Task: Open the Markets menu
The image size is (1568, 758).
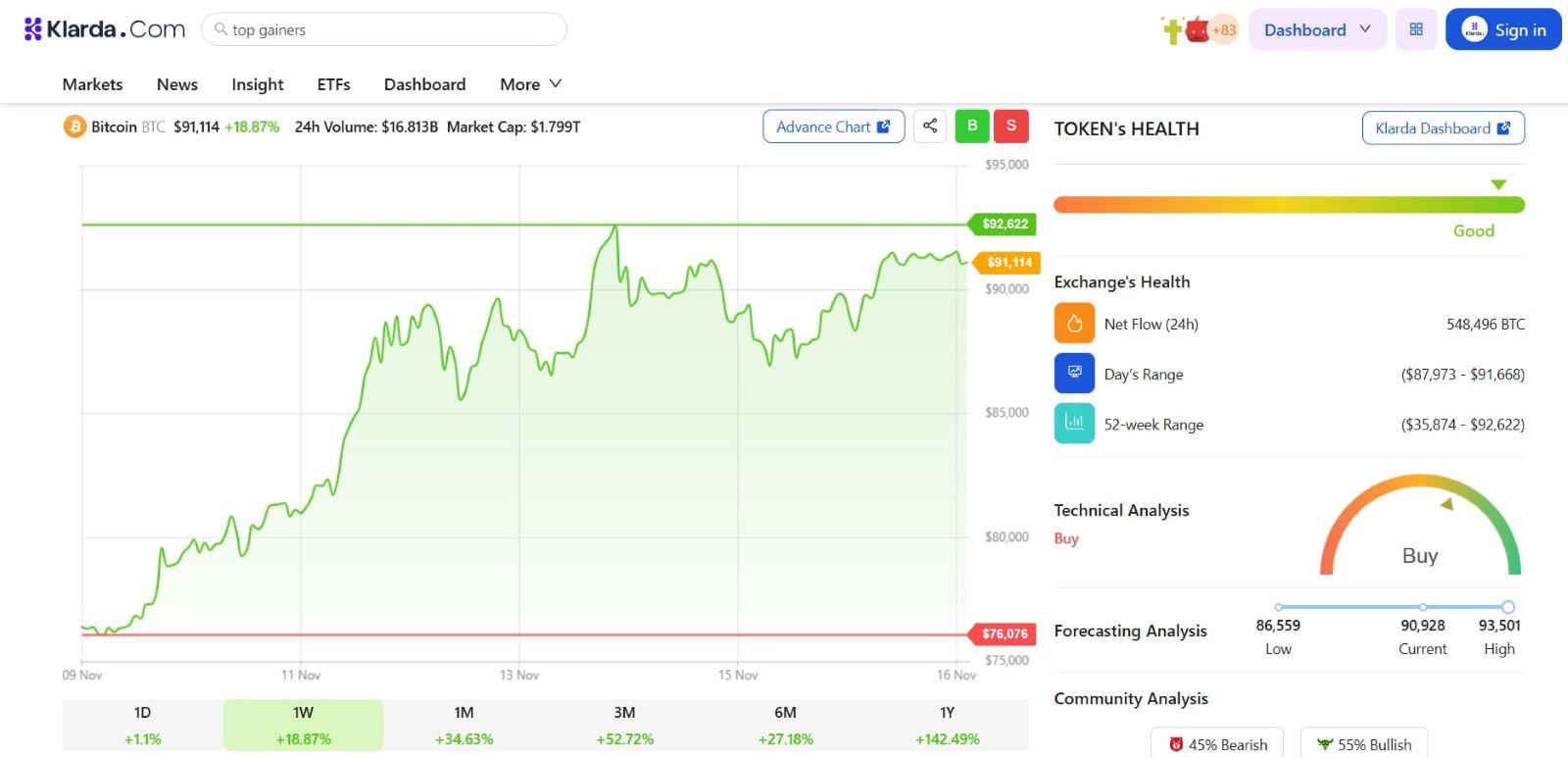Action: coord(92,84)
